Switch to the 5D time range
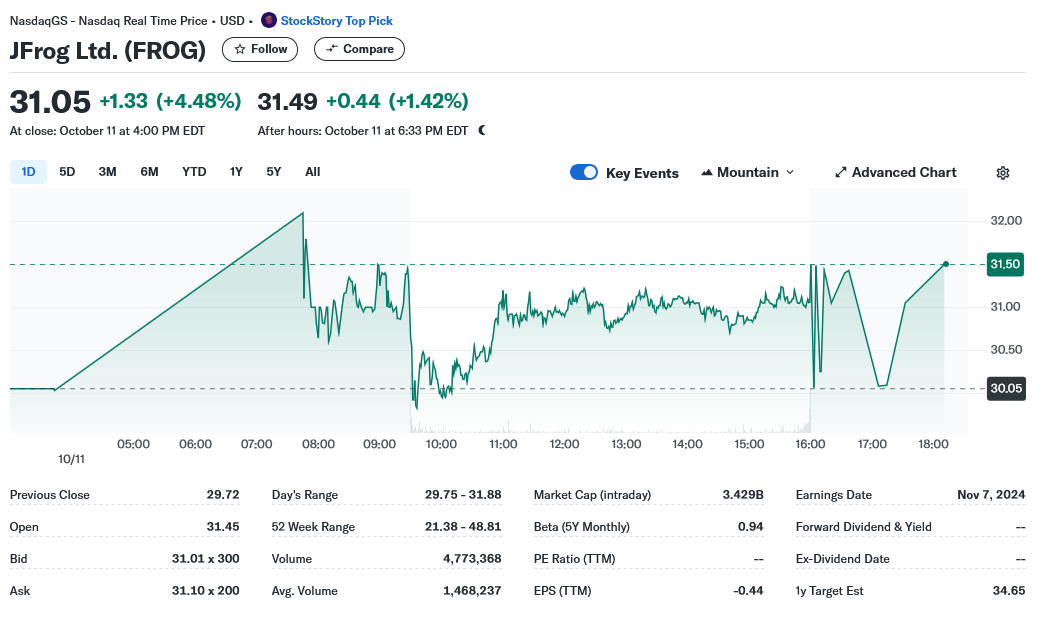The width and height of the screenshot is (1048, 617). [x=67, y=172]
